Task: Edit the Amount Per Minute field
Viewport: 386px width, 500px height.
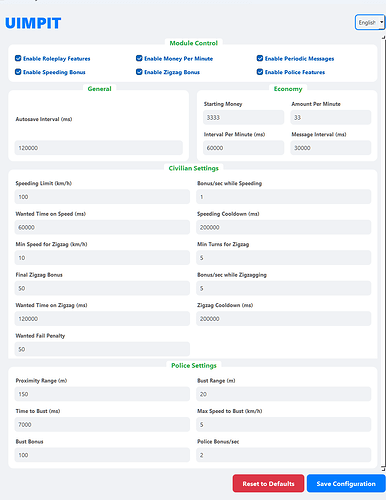Action: pos(331,117)
